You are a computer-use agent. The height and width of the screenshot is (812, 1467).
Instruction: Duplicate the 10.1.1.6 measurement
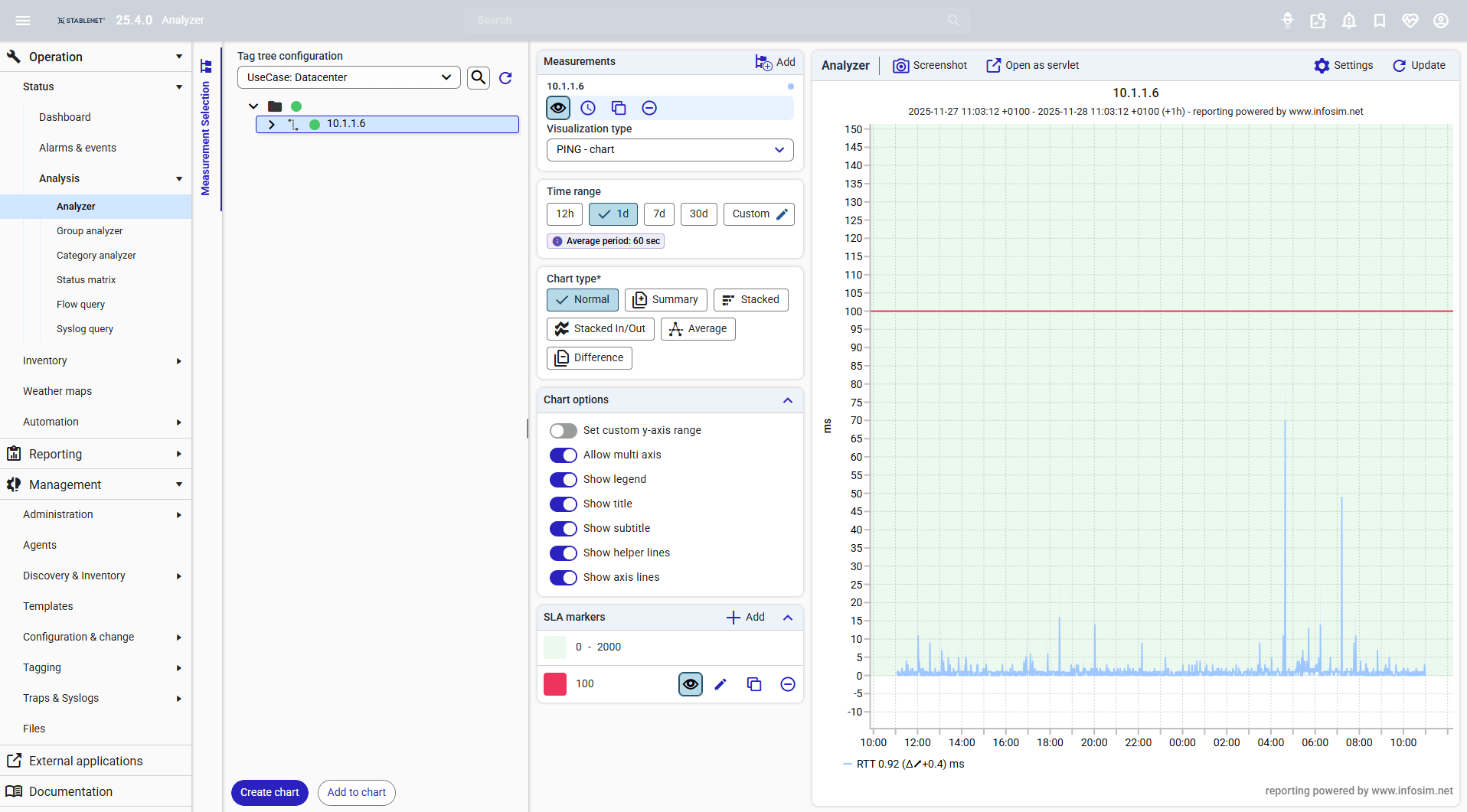pyautogui.click(x=619, y=108)
